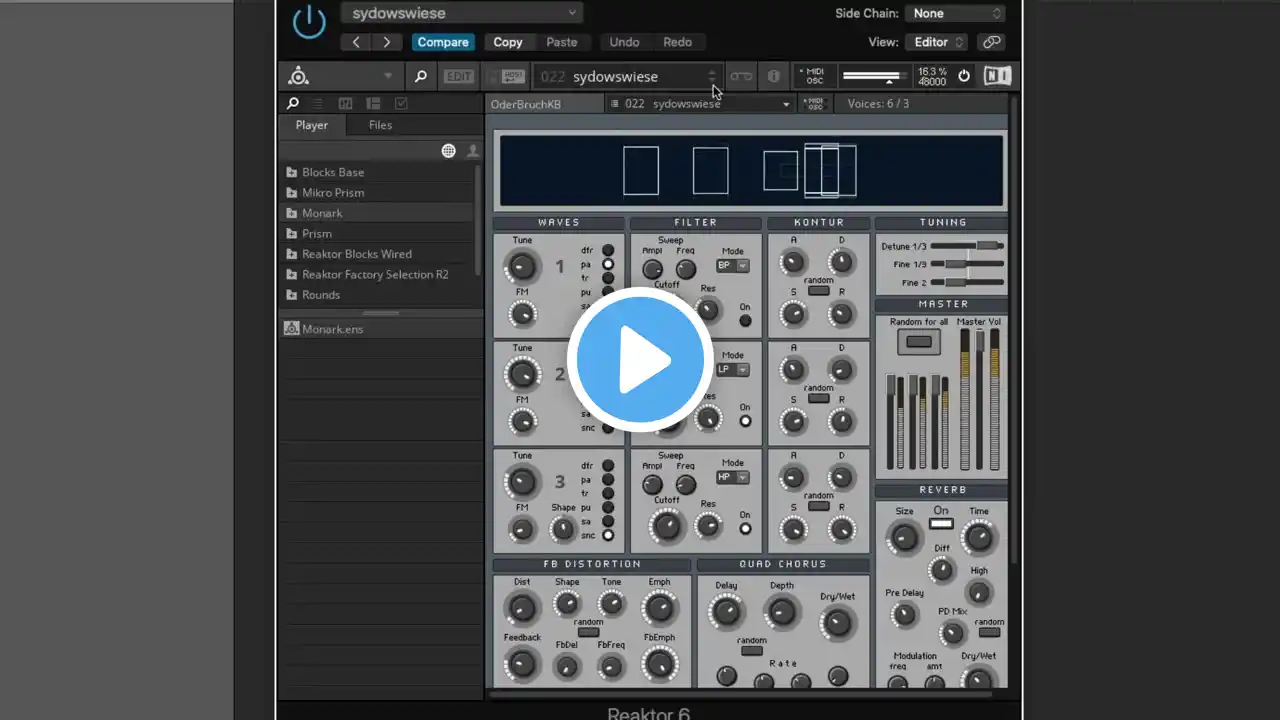Switch to the Player tab
Screen dimensions: 1280x720
coord(311,125)
